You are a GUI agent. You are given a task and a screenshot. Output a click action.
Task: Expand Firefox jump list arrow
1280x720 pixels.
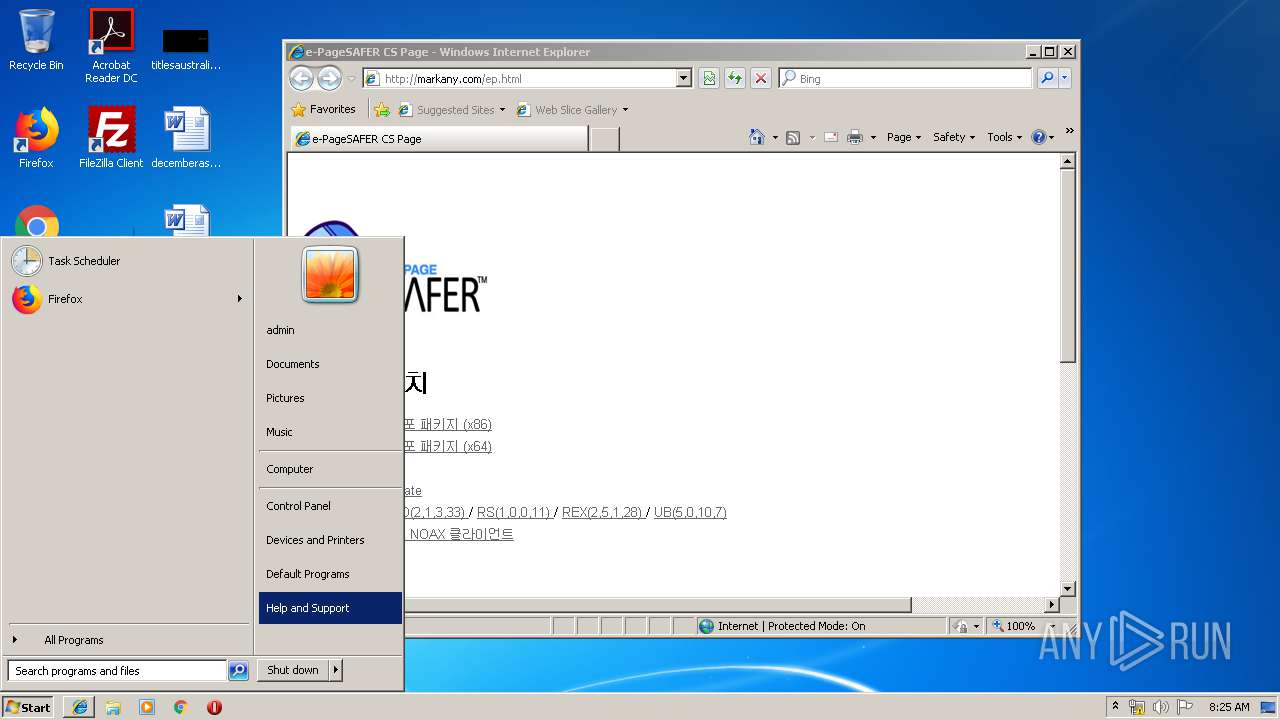[239, 299]
